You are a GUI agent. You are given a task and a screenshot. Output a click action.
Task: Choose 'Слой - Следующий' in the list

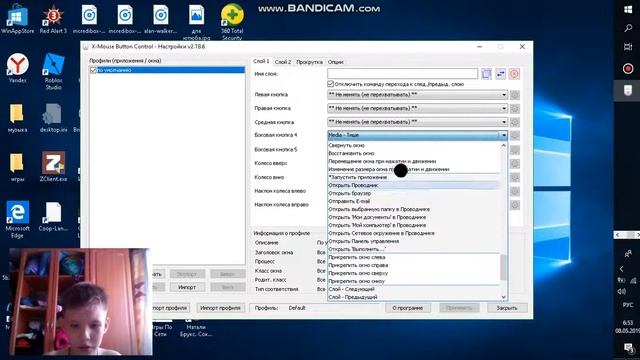point(413,289)
